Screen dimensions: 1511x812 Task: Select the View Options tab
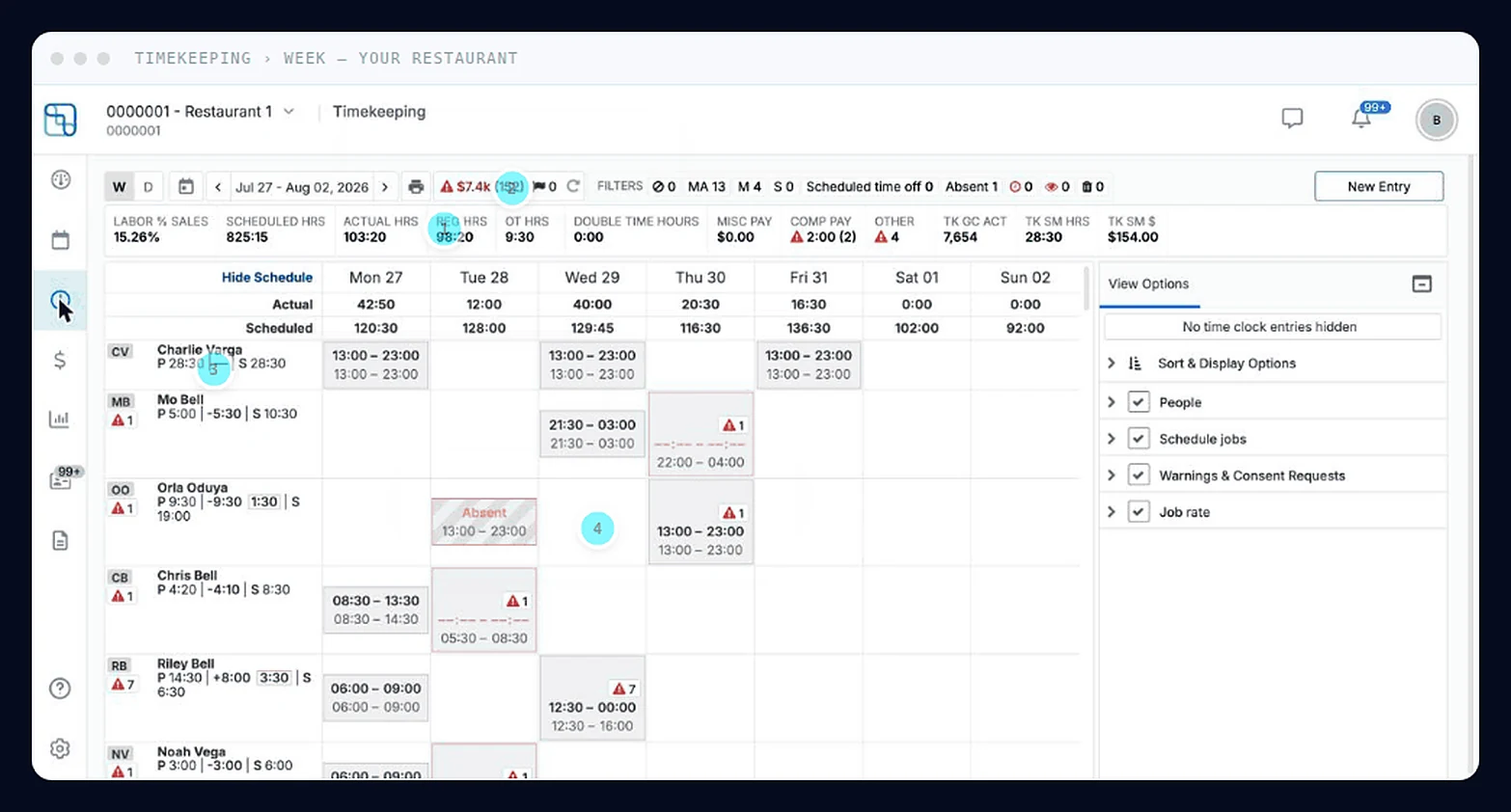pyautogui.click(x=1148, y=284)
